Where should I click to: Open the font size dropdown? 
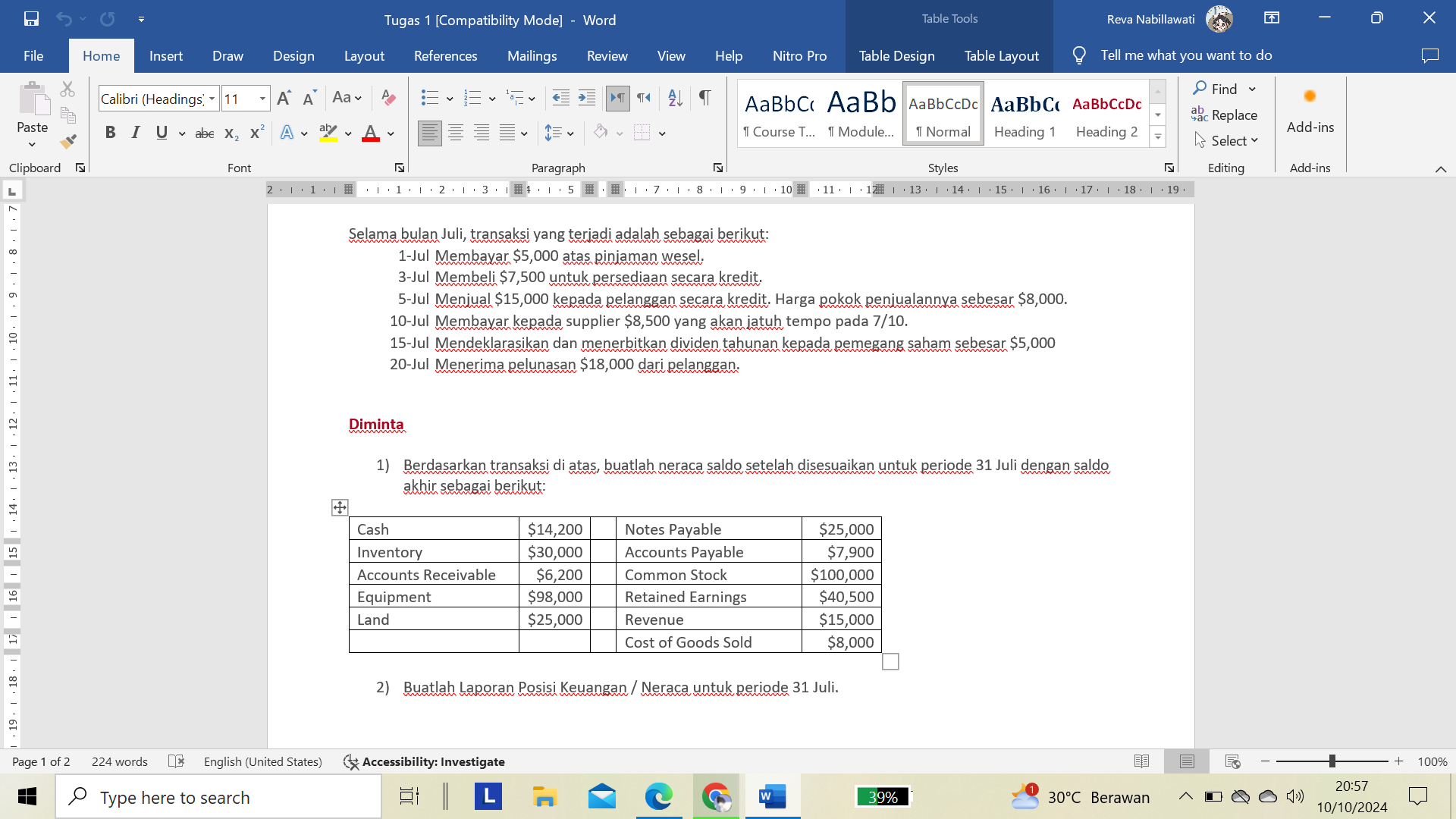click(262, 99)
